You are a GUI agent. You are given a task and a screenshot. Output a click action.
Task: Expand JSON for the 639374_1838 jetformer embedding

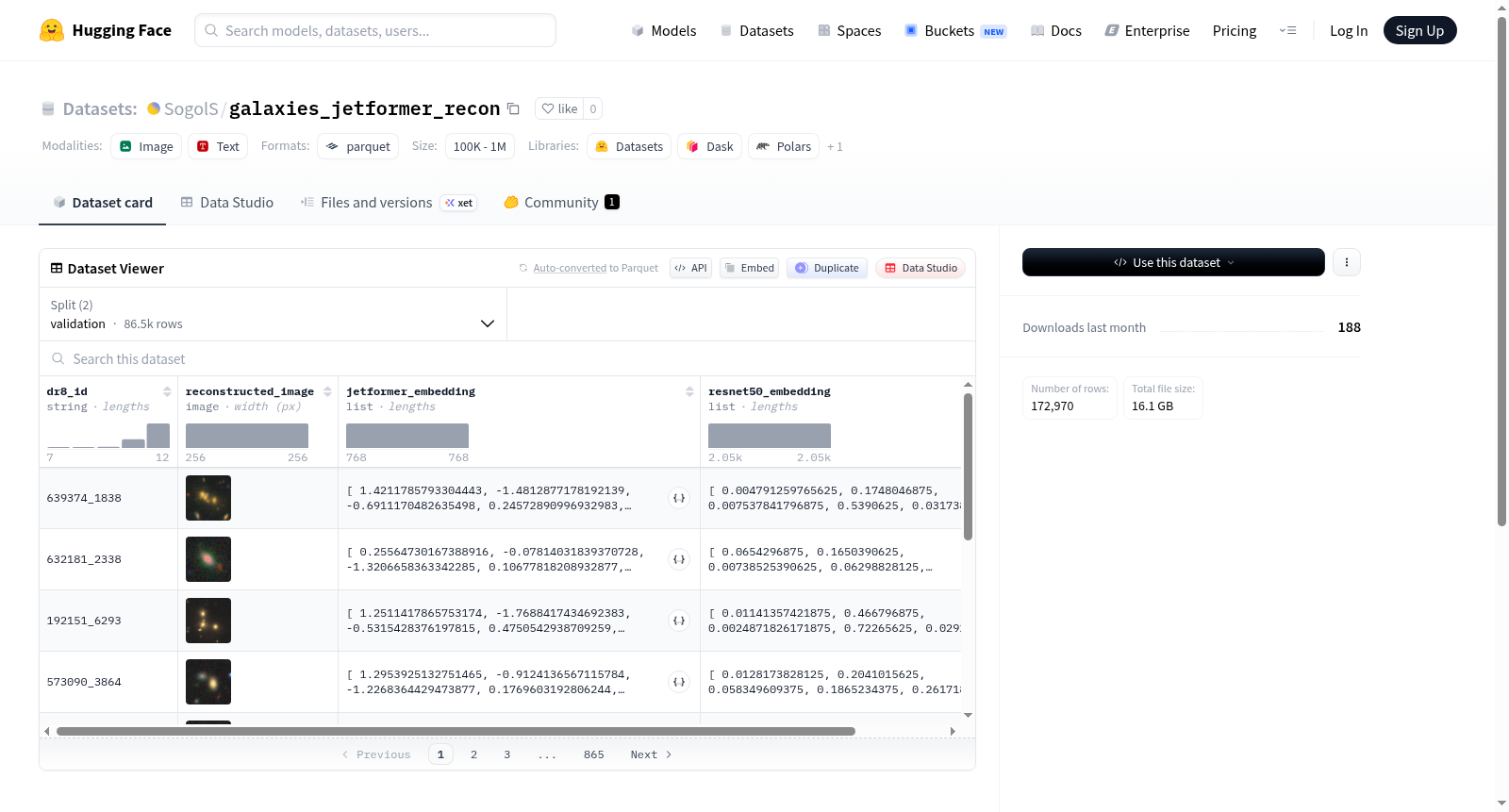click(x=679, y=498)
